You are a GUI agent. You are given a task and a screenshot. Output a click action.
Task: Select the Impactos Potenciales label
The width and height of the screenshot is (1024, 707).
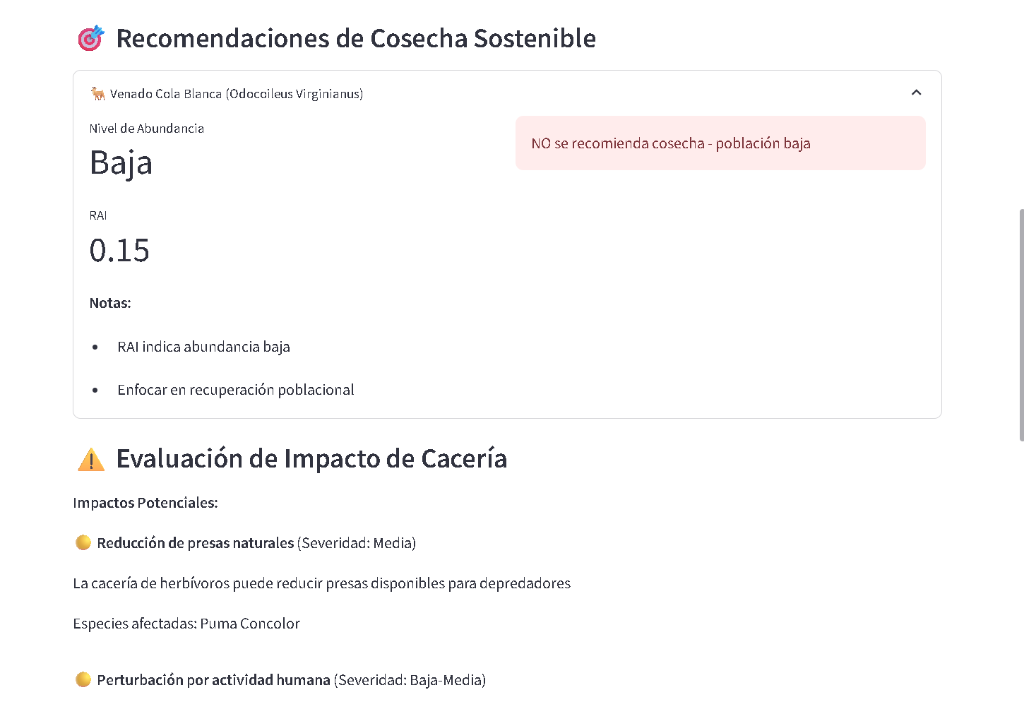pyautogui.click(x=145, y=502)
